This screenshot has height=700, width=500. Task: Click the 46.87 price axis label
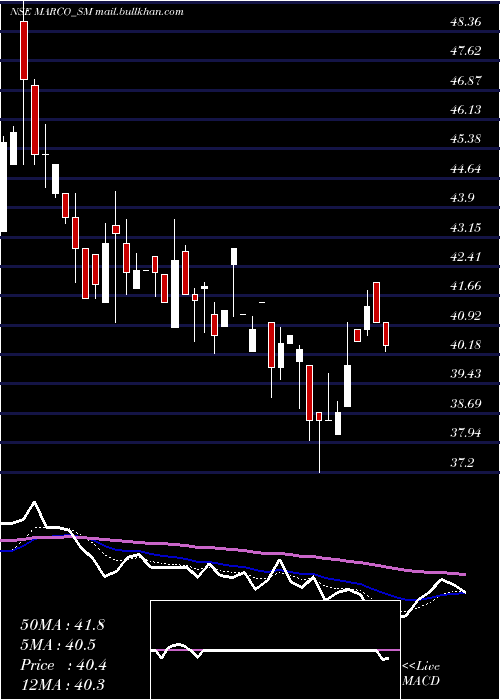(466, 81)
